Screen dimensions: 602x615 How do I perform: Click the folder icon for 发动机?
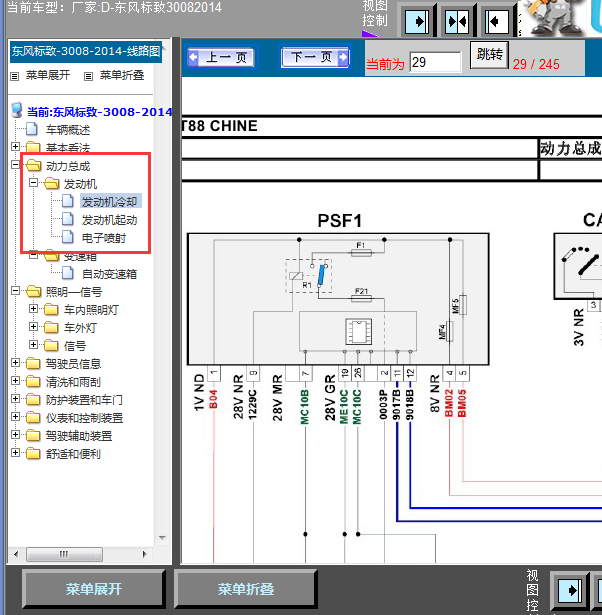click(52, 183)
